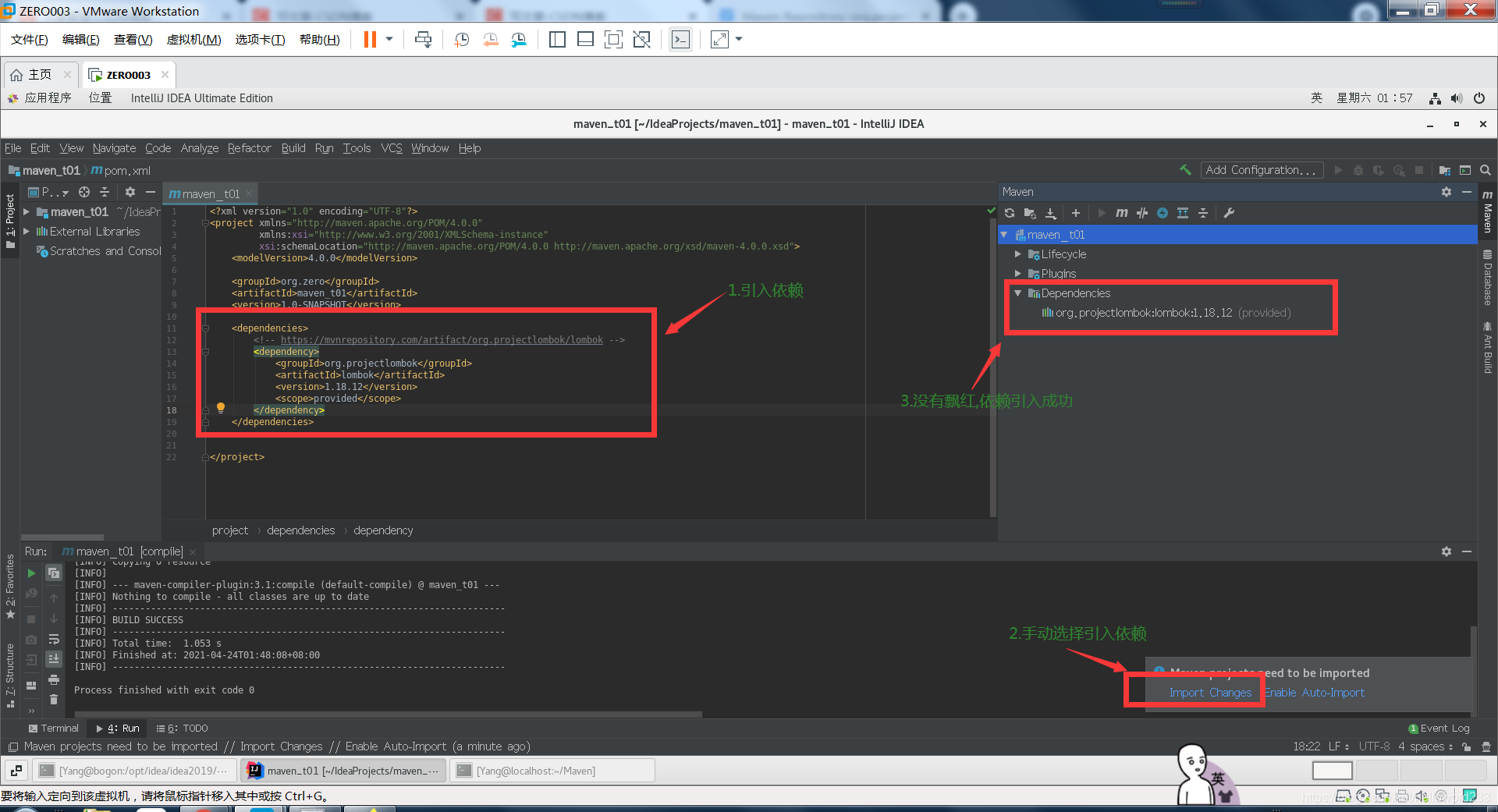Switch to Terminal tool window tab
This screenshot has height=812, width=1498.
[53, 729]
